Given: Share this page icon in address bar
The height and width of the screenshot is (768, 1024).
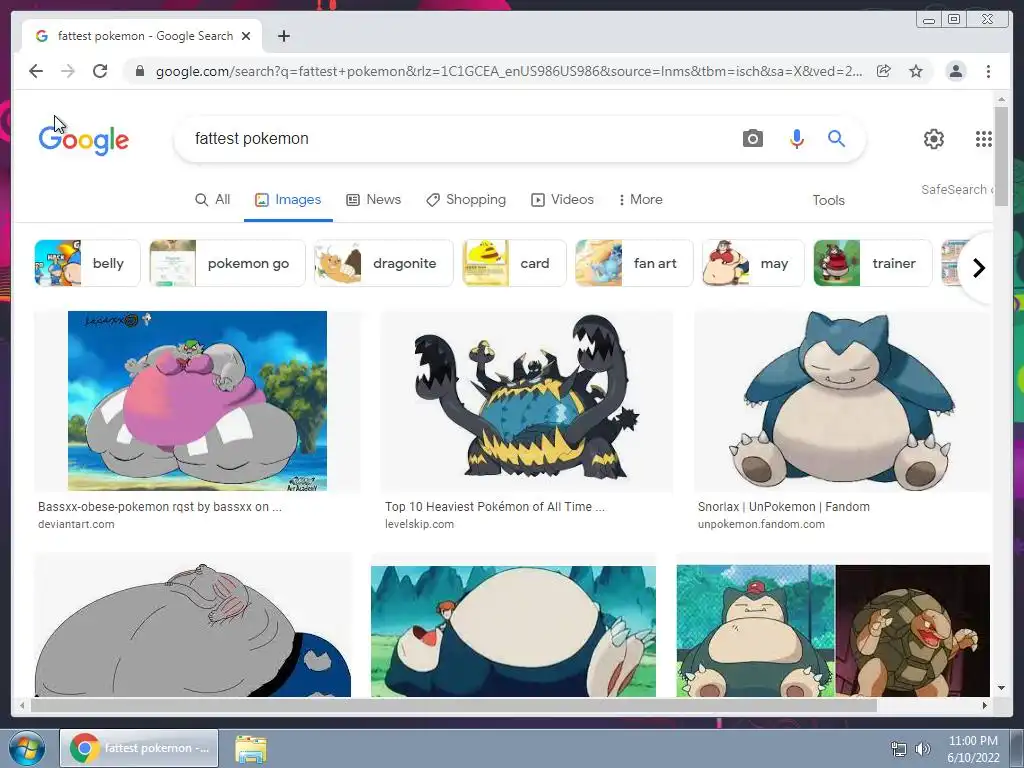Looking at the screenshot, I should pyautogui.click(x=884, y=71).
